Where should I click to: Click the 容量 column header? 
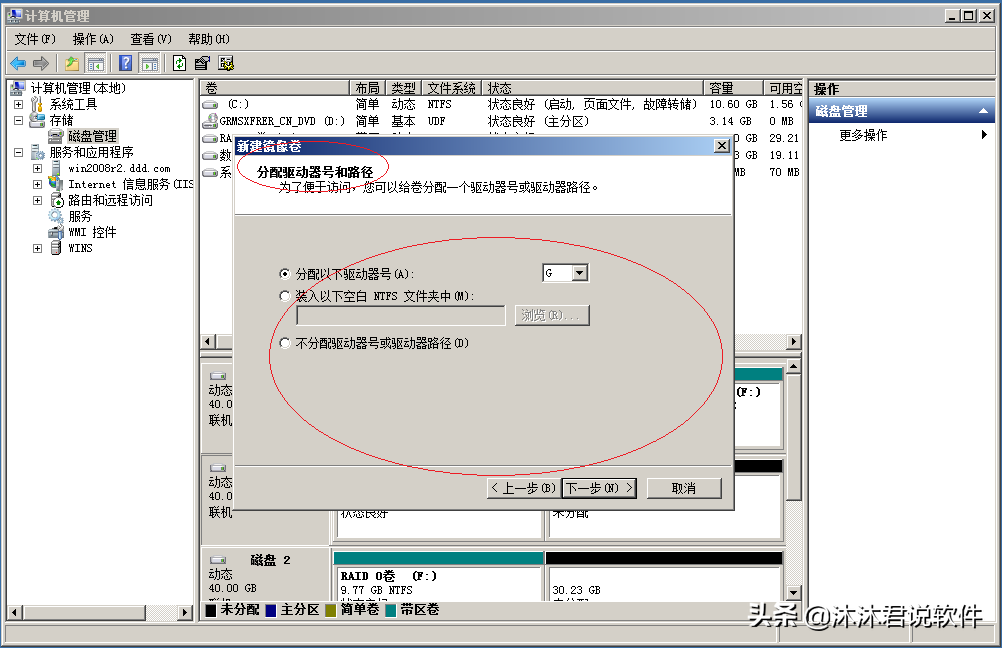click(x=734, y=88)
